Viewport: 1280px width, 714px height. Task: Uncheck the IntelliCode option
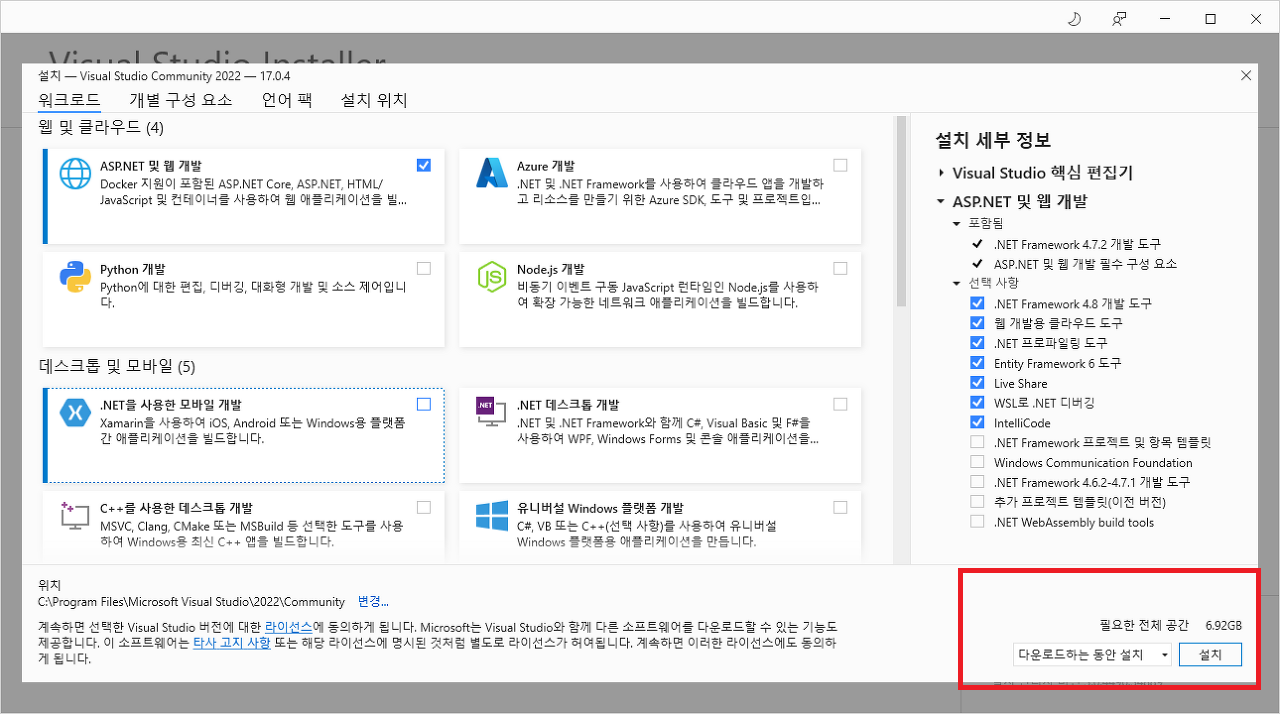point(977,423)
